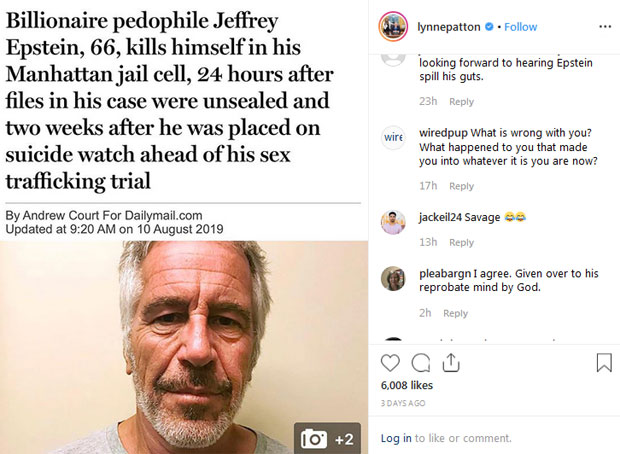
Task: Share the post using the share icon
Action: tap(450, 362)
